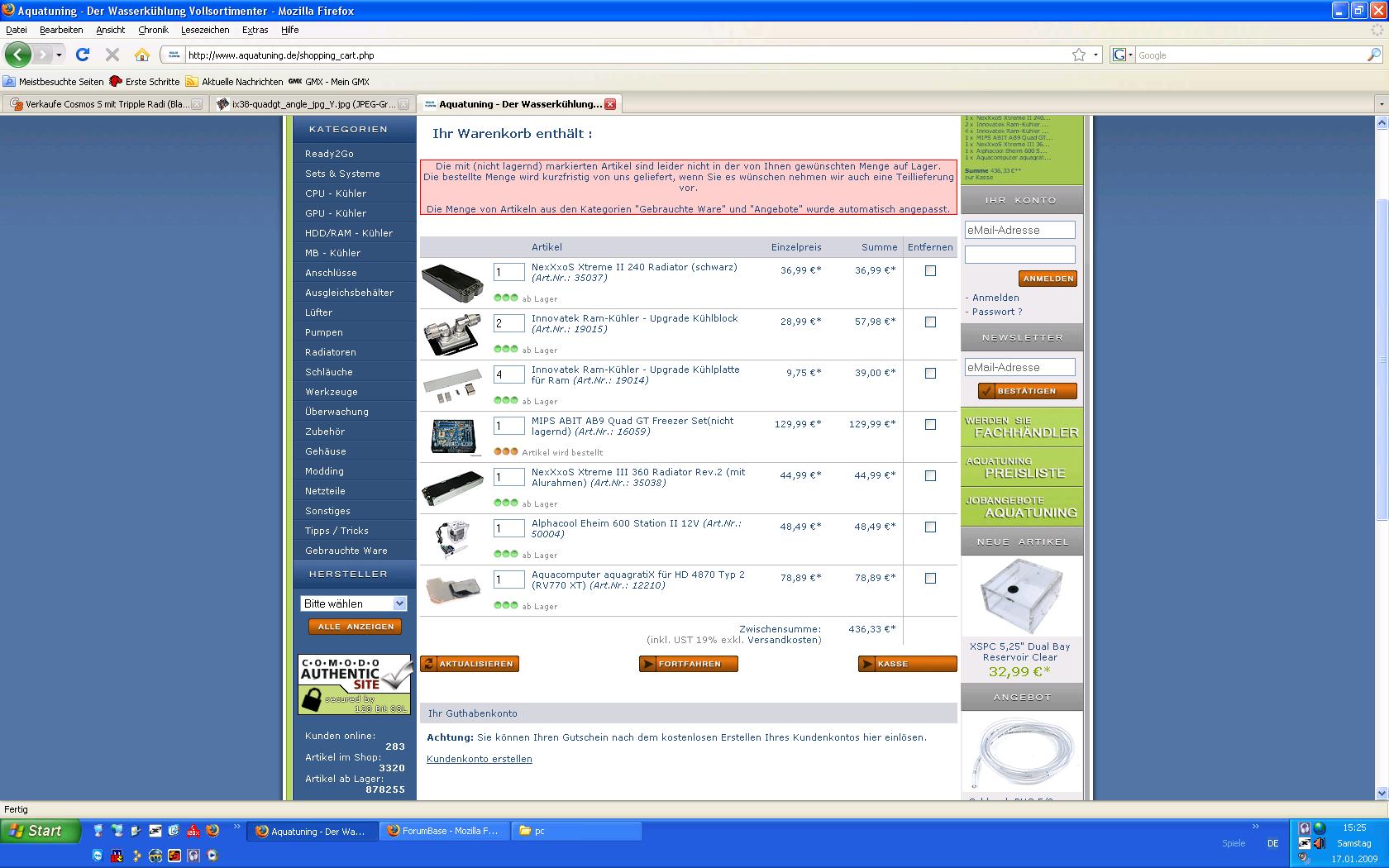Close the Aquatuning tab with its X
Image resolution: width=1389 pixels, height=868 pixels.
pyautogui.click(x=610, y=104)
